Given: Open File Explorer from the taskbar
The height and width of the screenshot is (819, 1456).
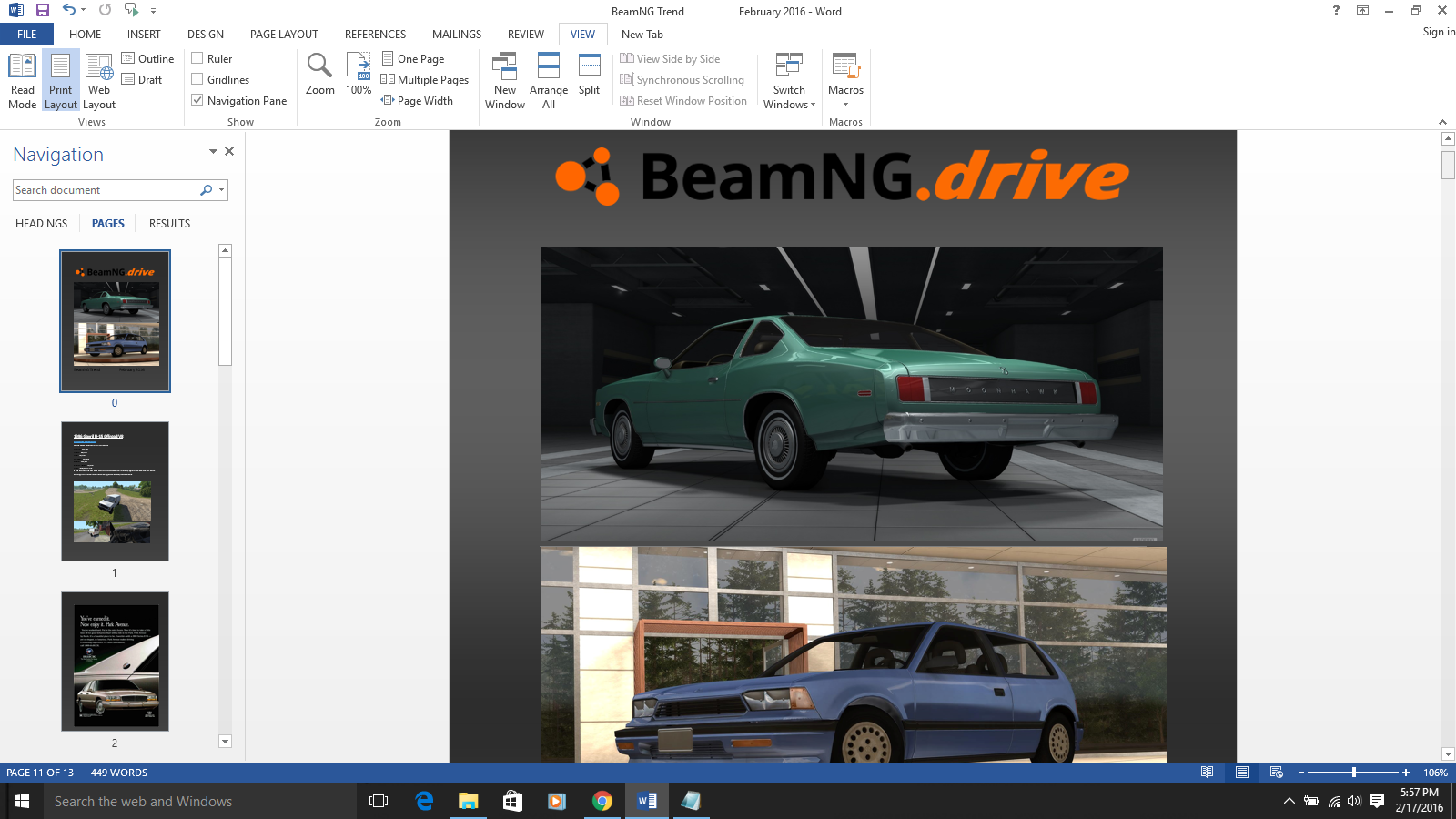Looking at the screenshot, I should 469,801.
